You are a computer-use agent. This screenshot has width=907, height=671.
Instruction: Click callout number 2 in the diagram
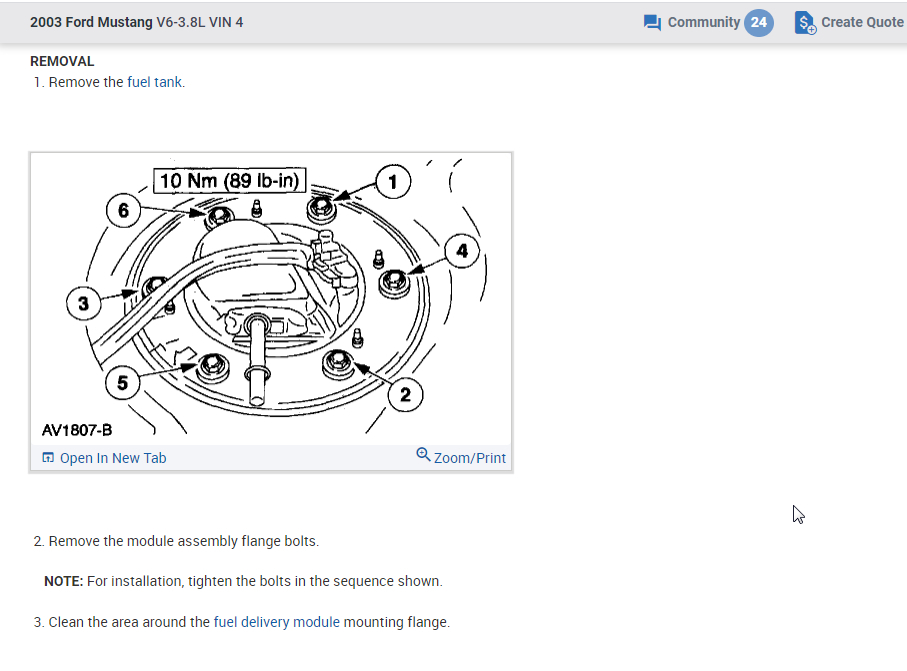tap(405, 395)
